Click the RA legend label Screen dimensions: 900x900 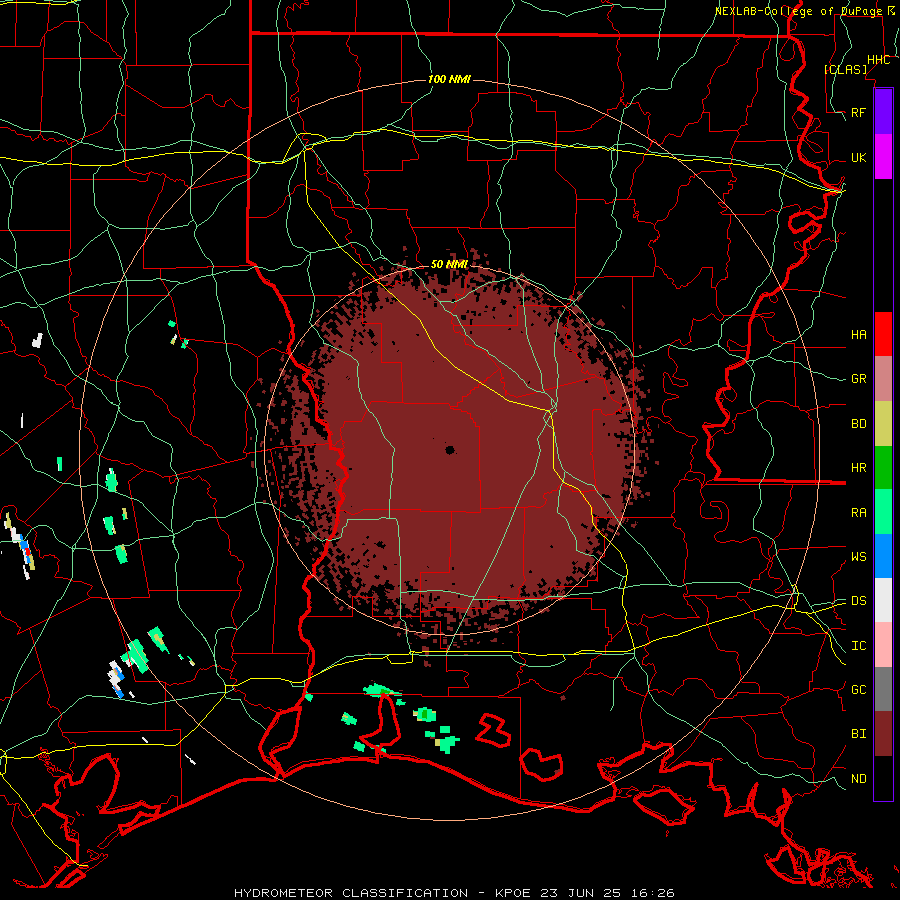[858, 513]
